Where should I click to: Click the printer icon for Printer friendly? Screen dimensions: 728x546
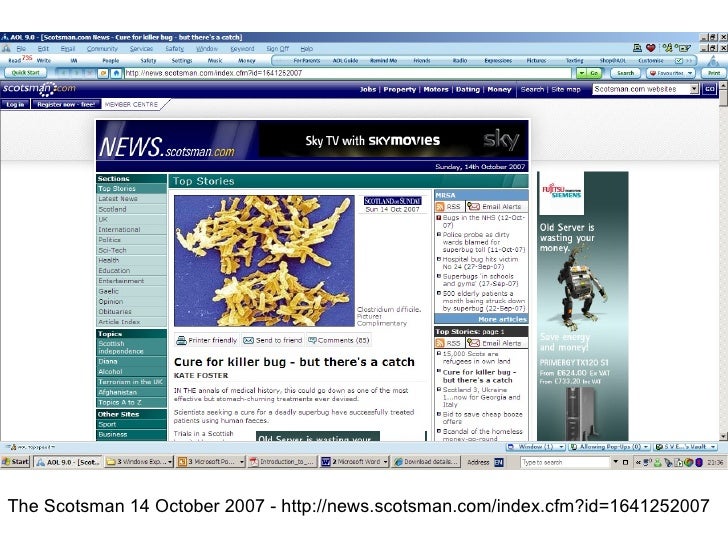point(182,341)
